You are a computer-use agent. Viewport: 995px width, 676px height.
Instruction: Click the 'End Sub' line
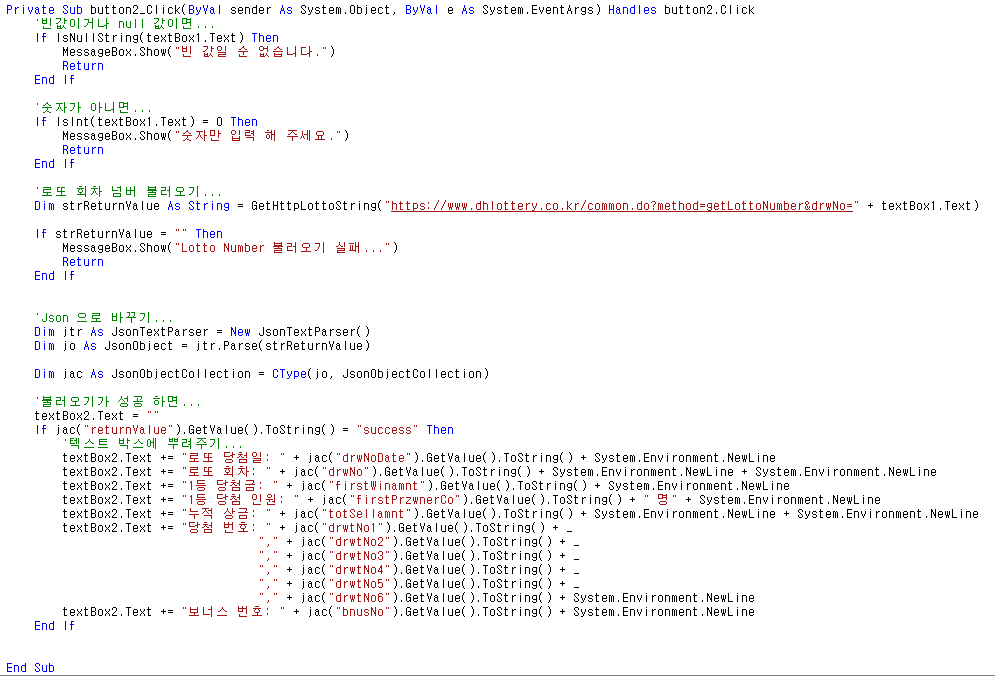(30, 668)
